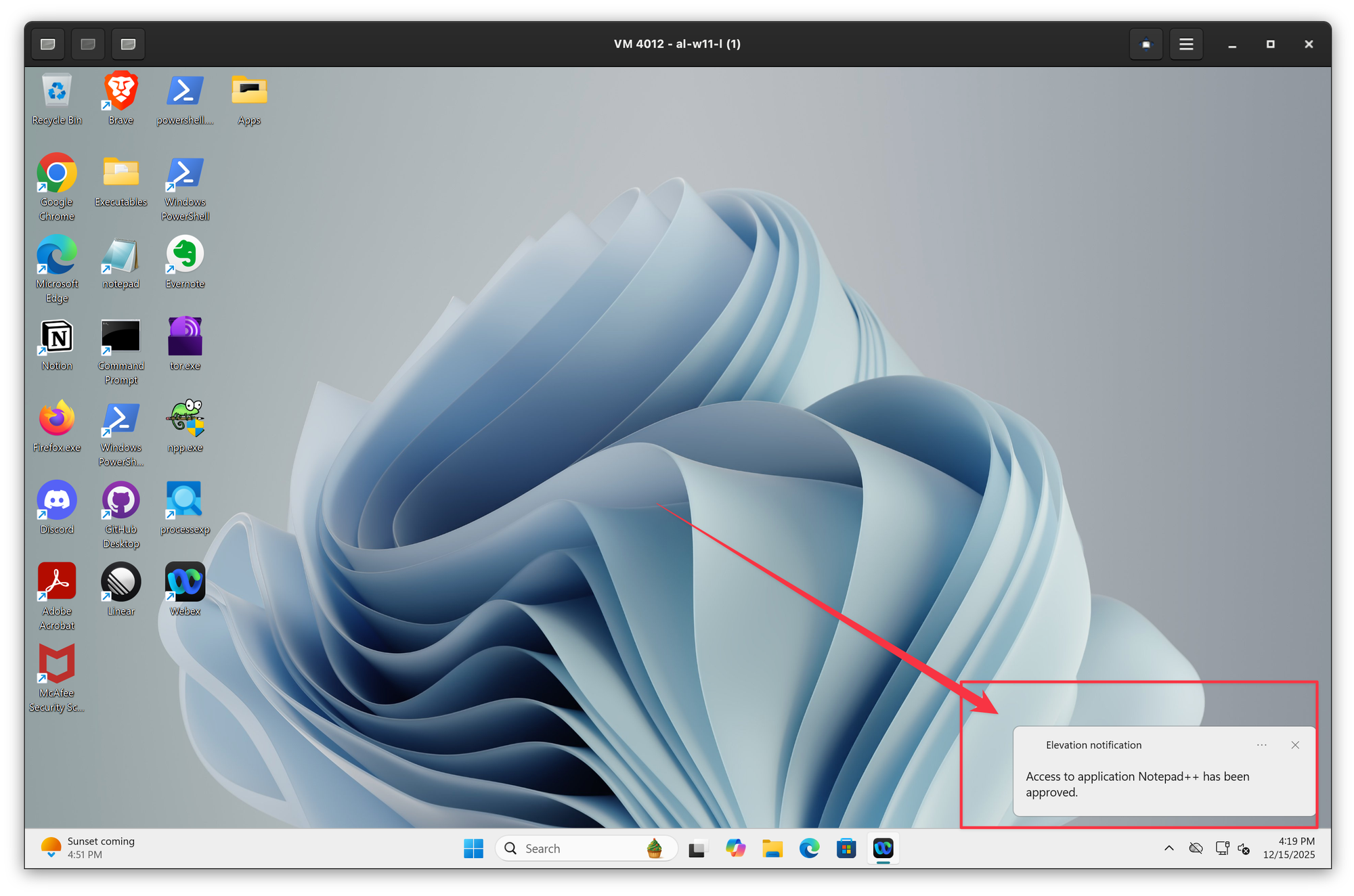This screenshot has width=1354, height=896.
Task: Dismiss the Elevation notification toast
Action: [x=1295, y=745]
